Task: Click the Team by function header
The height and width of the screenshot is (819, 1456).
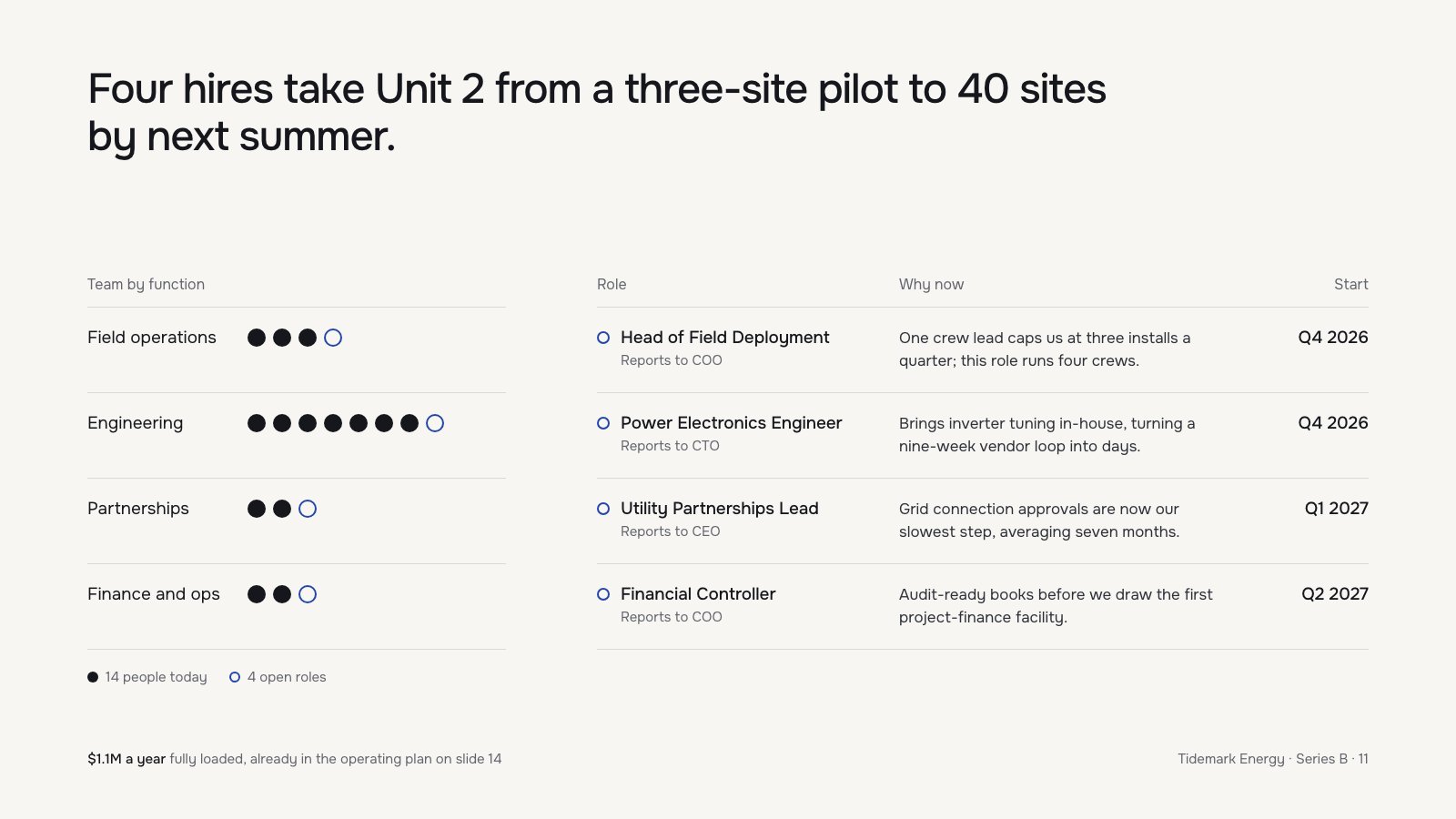Action: (x=146, y=284)
